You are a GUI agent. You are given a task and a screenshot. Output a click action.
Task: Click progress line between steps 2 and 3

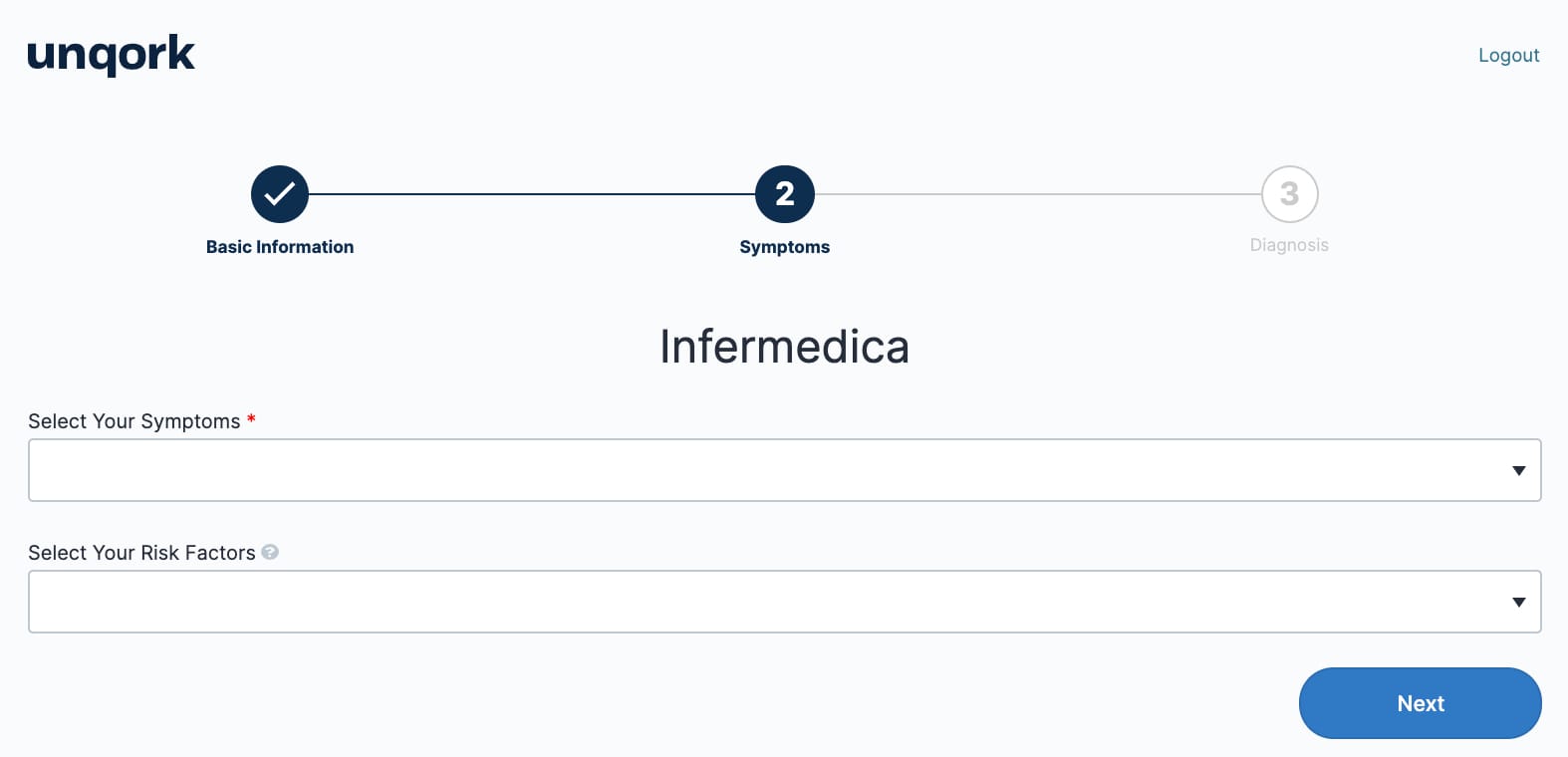pyautogui.click(x=1038, y=194)
